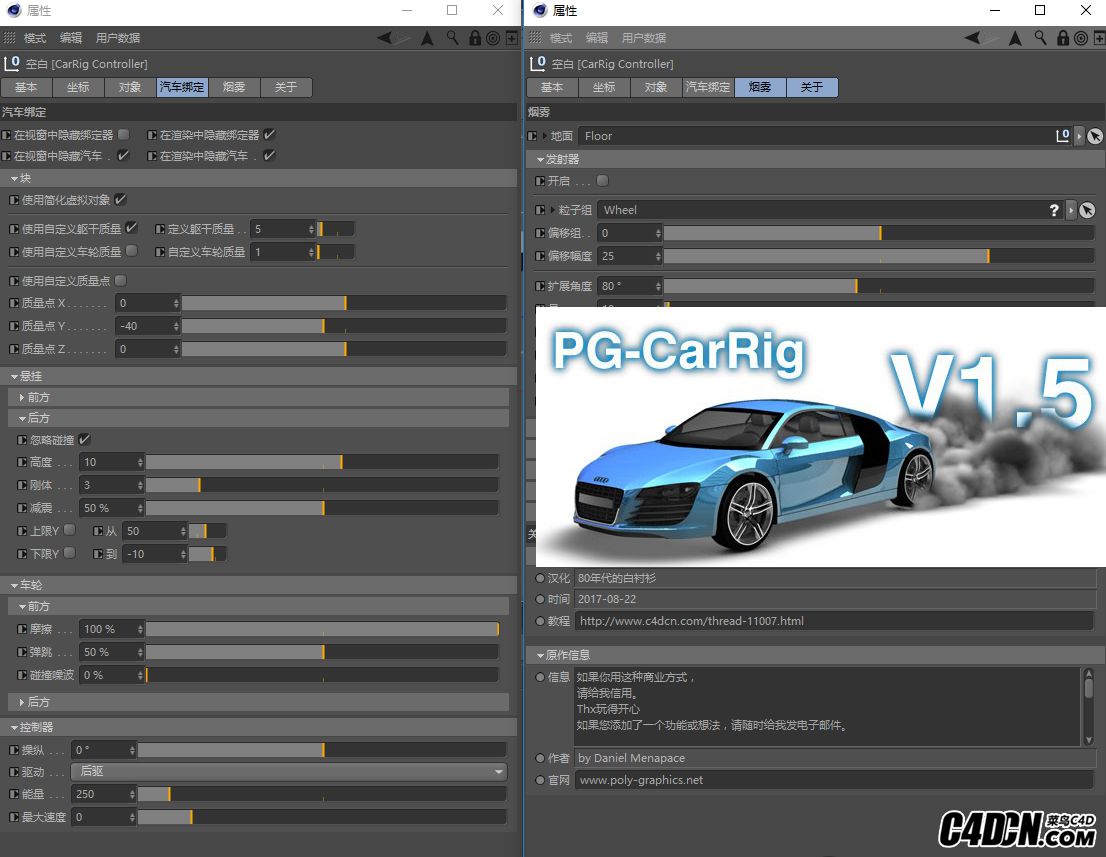Click the 信息 text box scrollbar

[1088, 706]
